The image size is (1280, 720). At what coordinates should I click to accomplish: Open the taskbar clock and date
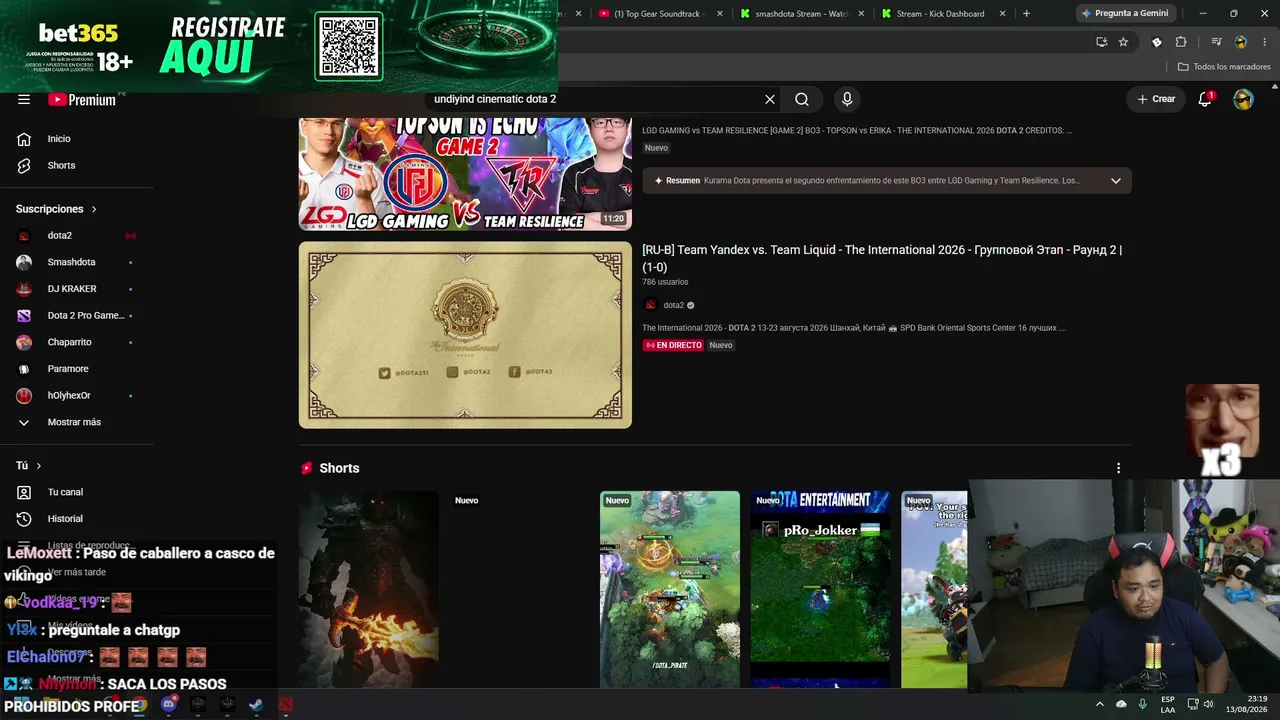click(1244, 704)
